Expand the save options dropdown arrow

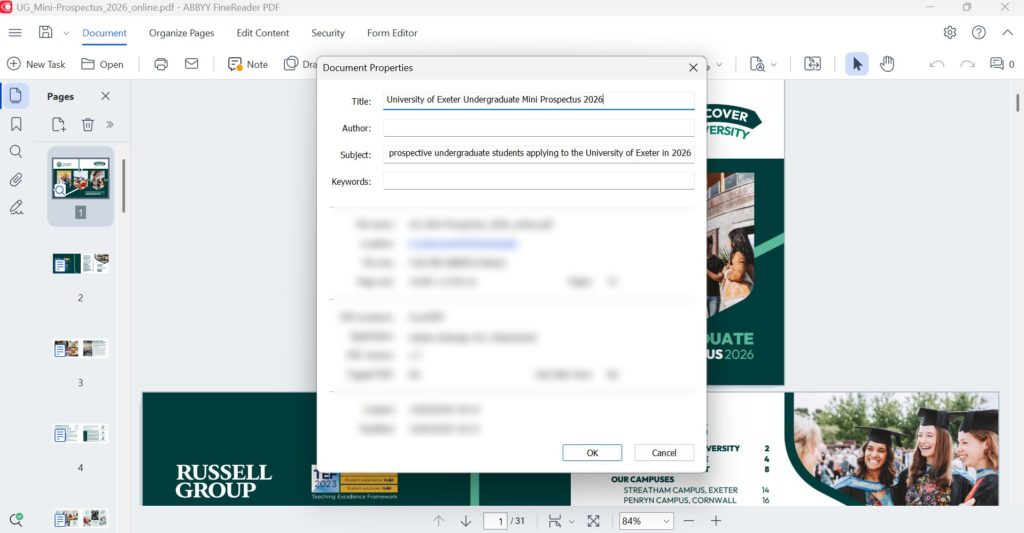coord(65,33)
